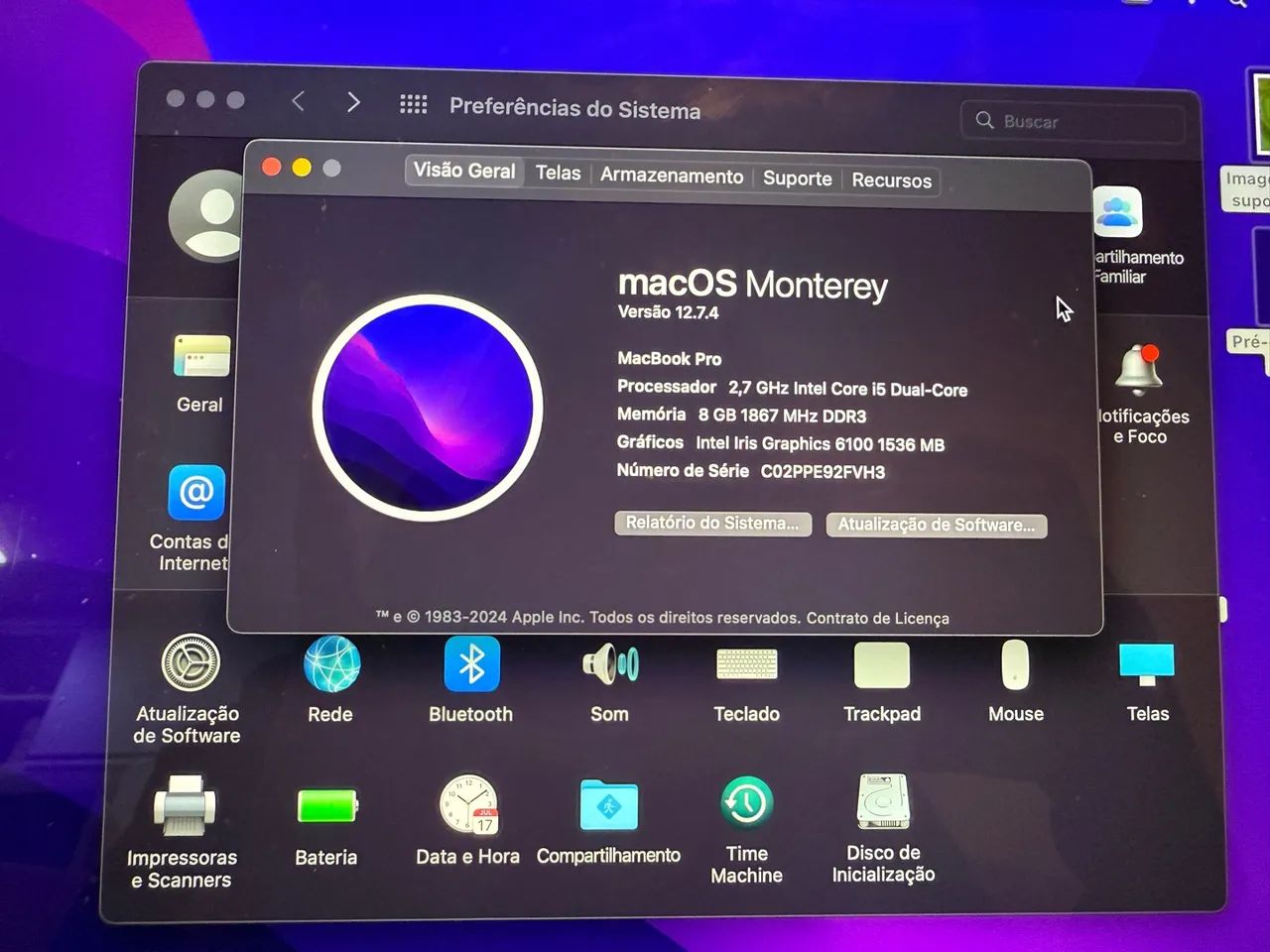Open Compartilhamento Familiar preferences
1270x952 pixels.
click(1118, 211)
